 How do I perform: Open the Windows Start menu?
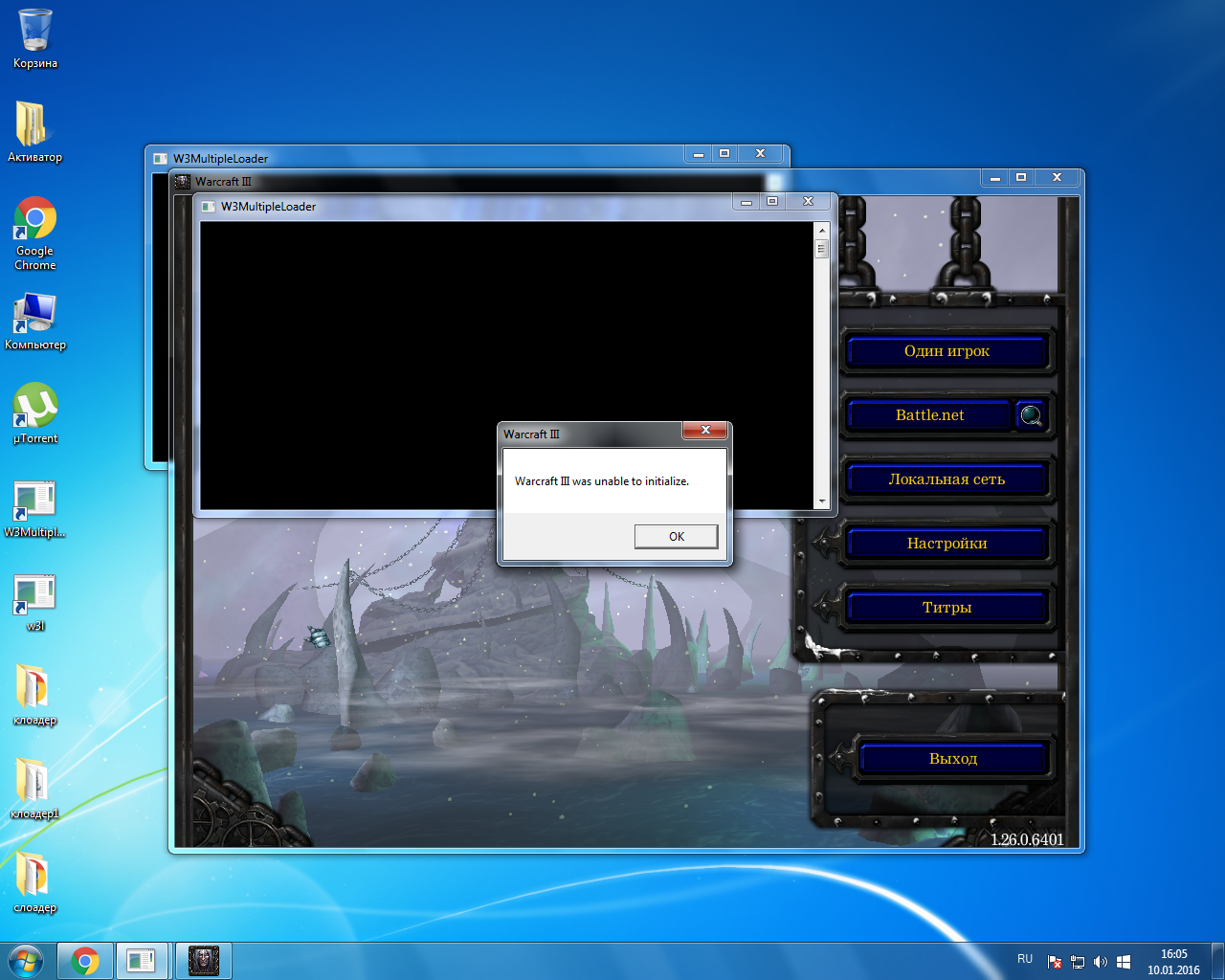coord(26,960)
